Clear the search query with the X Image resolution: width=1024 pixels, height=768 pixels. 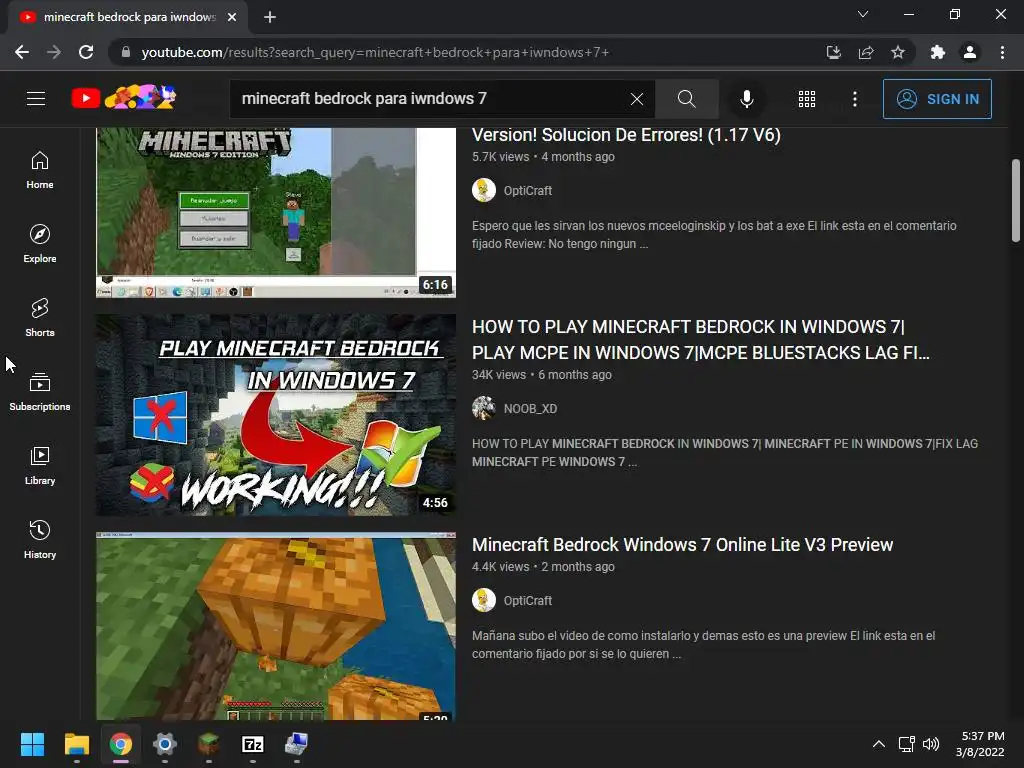coord(637,99)
